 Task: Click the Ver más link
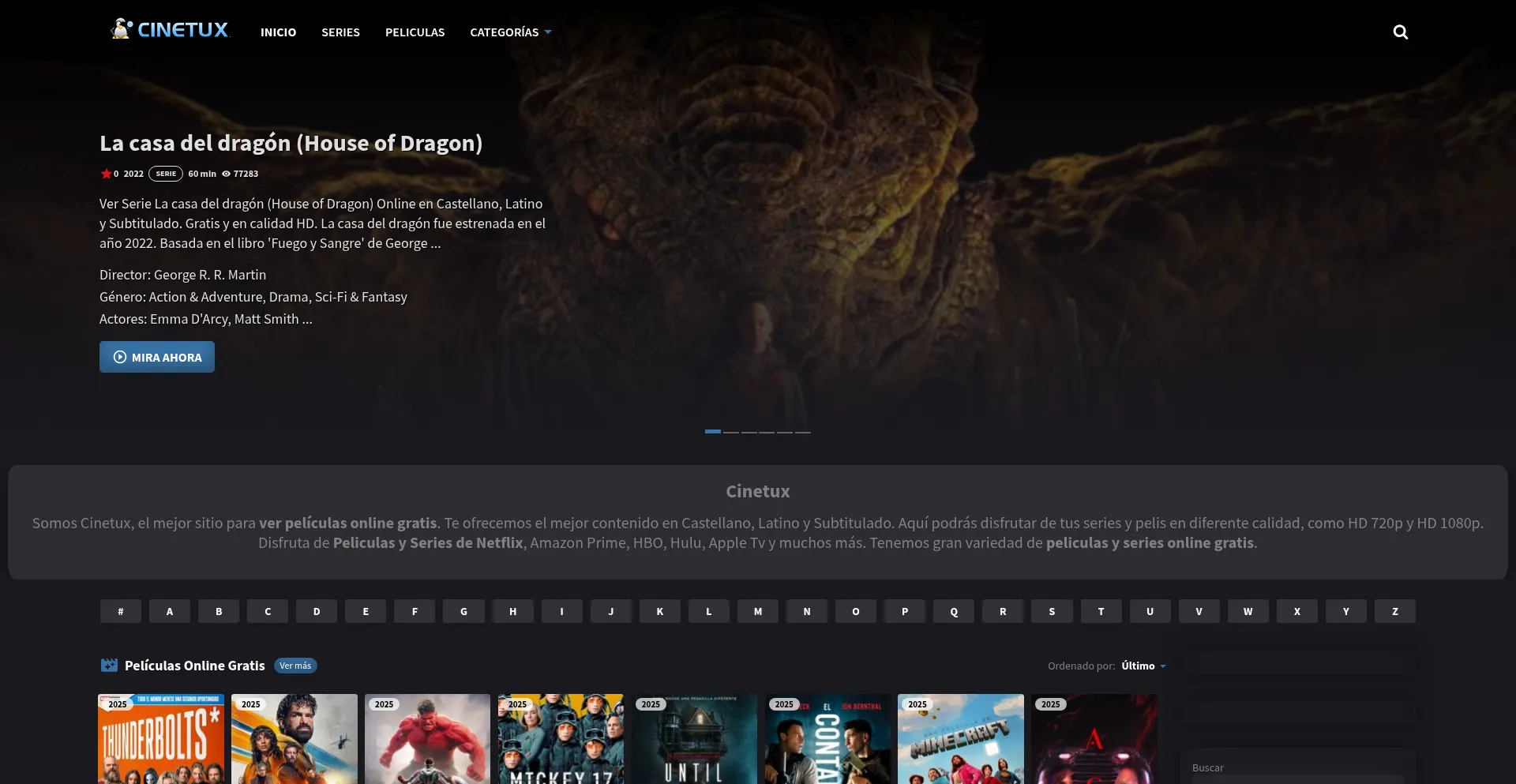coord(295,666)
